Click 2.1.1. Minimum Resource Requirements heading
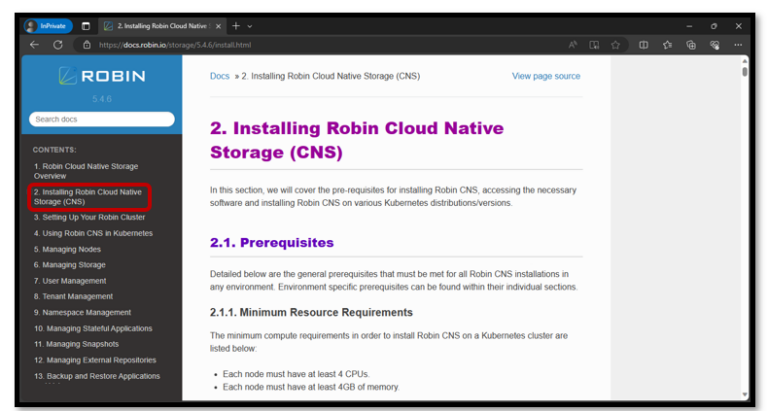The height and width of the screenshot is (411, 768). (x=311, y=313)
